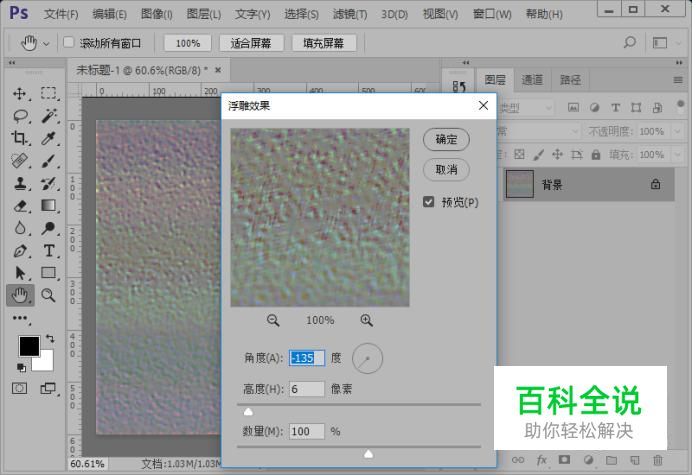Screen dimensions: 692x475
Task: Click 取消 button in emboss dialog
Action: (x=446, y=170)
